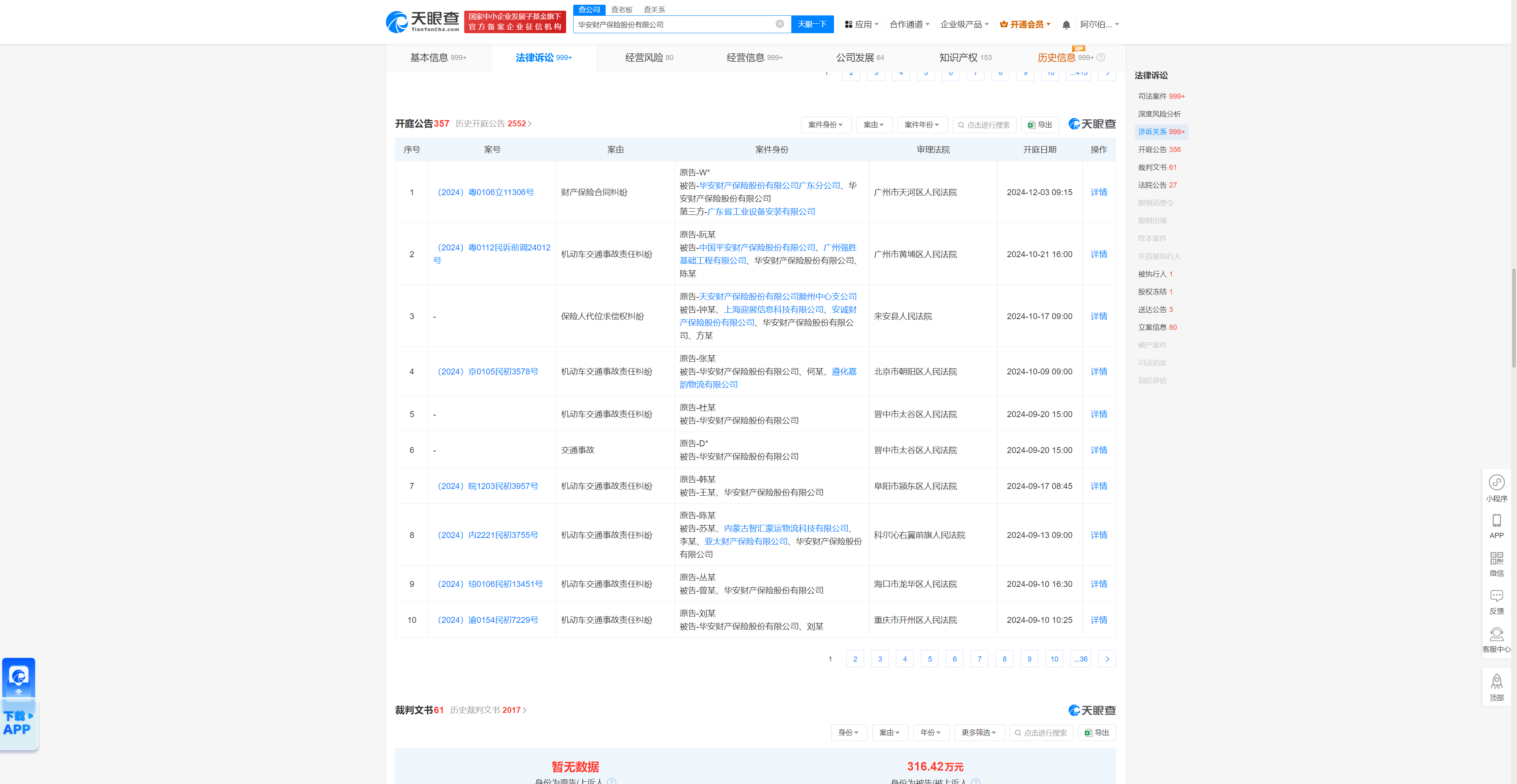Screen dimensions: 1517x784
Task: Switch to the 基本信息 tab
Action: click(x=438, y=58)
